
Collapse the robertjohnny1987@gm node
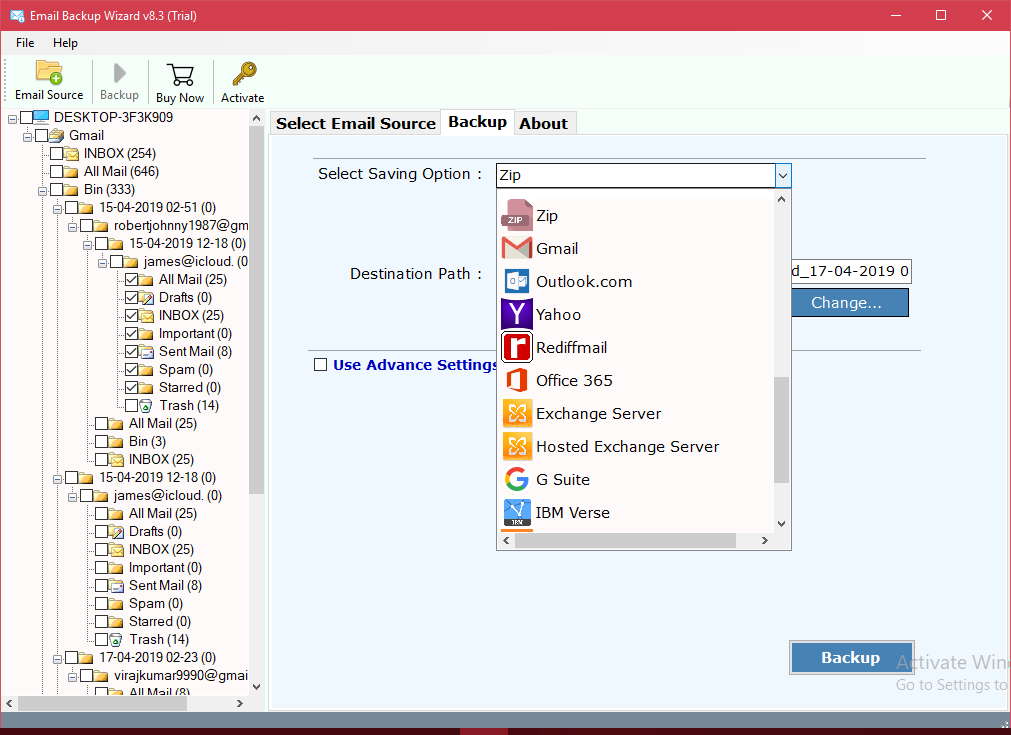click(x=72, y=228)
